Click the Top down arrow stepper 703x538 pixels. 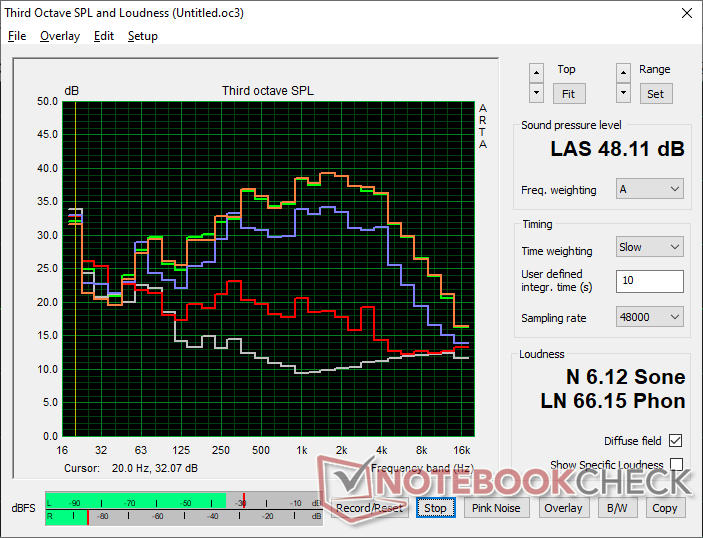click(537, 93)
